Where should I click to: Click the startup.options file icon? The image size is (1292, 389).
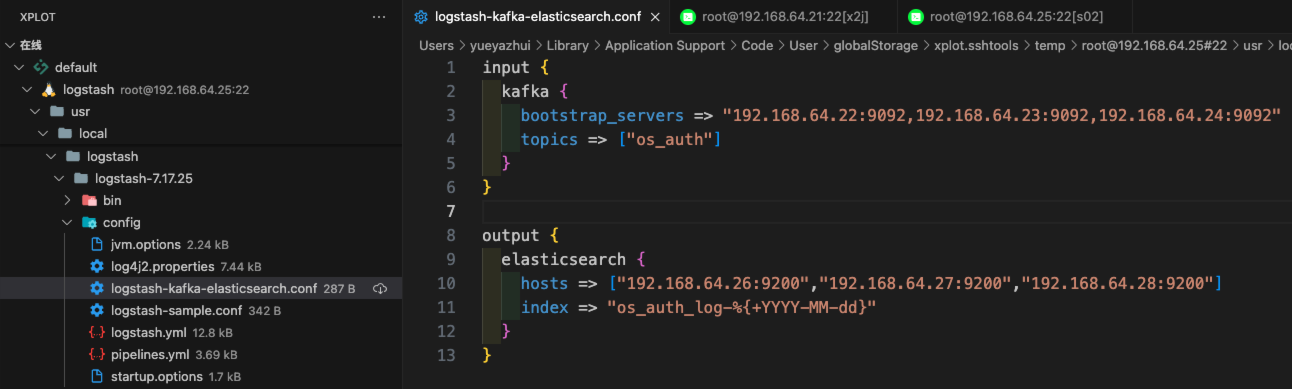click(x=97, y=376)
